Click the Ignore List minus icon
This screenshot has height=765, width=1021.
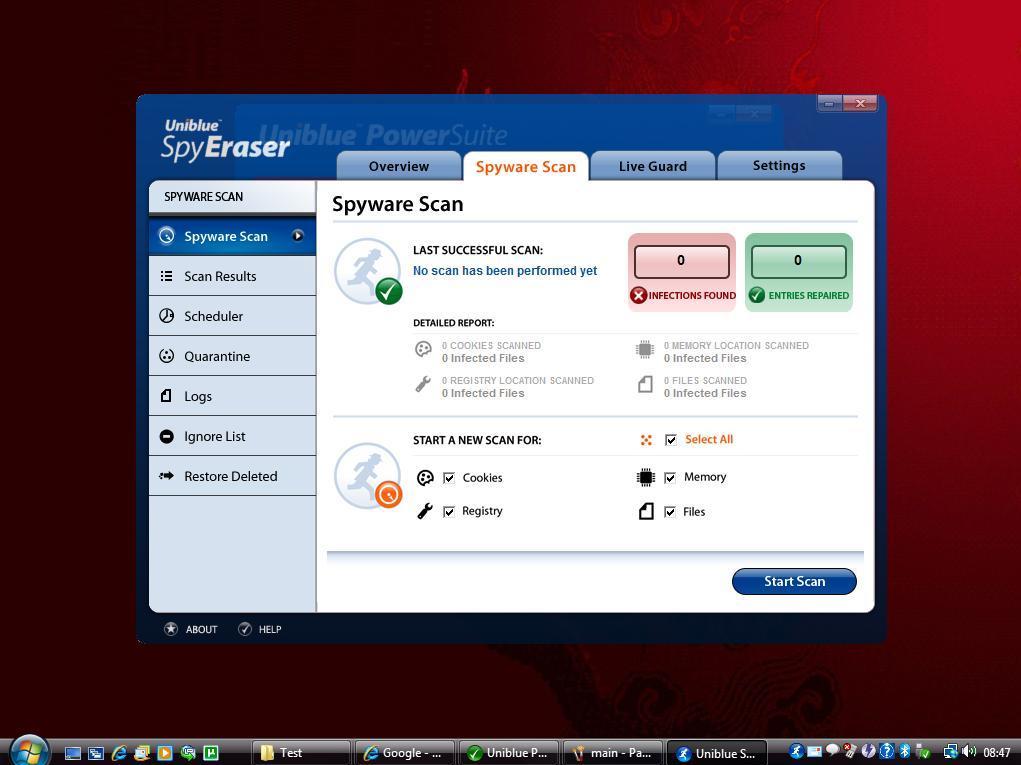coord(167,436)
